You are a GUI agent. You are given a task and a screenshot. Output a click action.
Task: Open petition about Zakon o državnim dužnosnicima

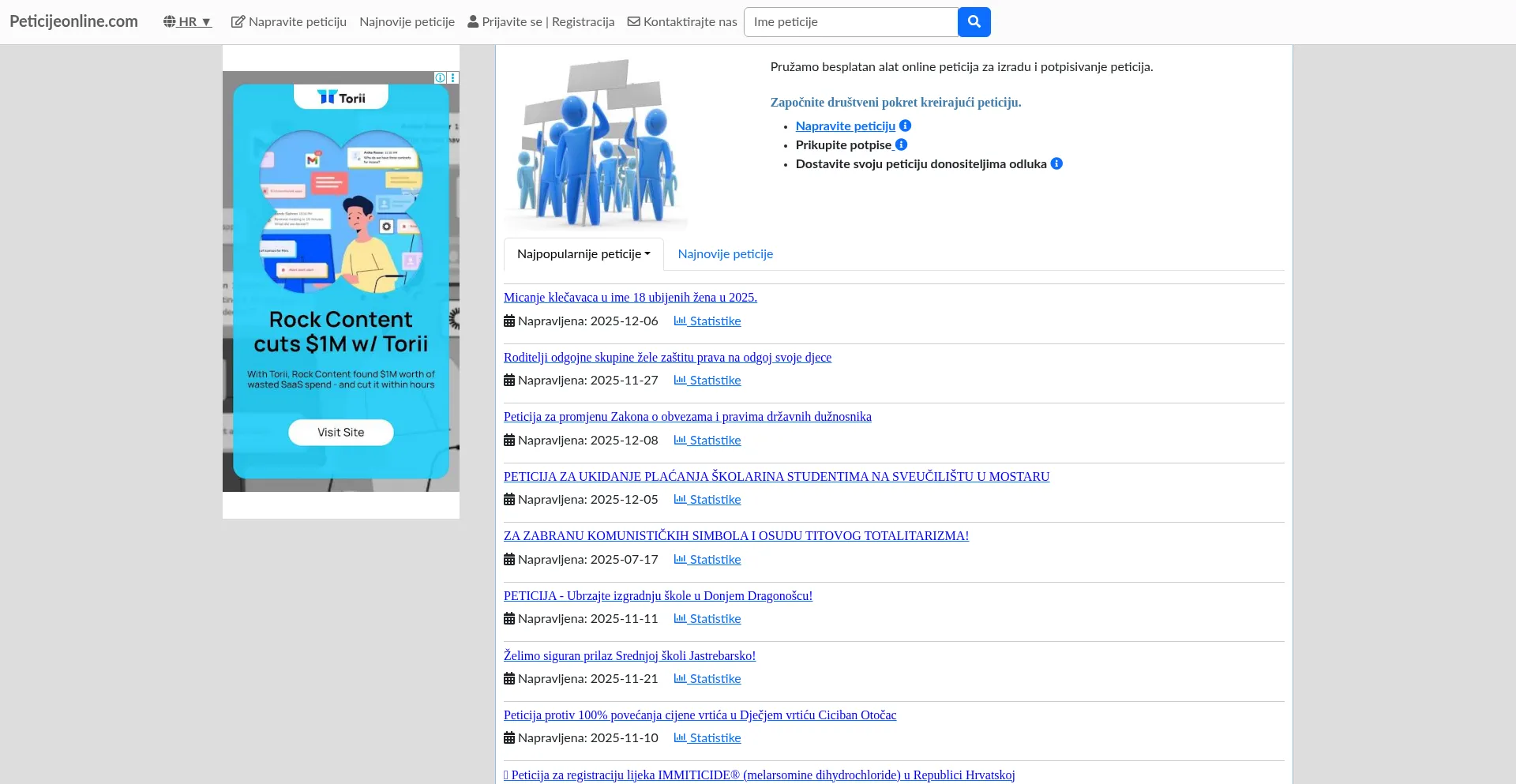pyautogui.click(x=687, y=417)
